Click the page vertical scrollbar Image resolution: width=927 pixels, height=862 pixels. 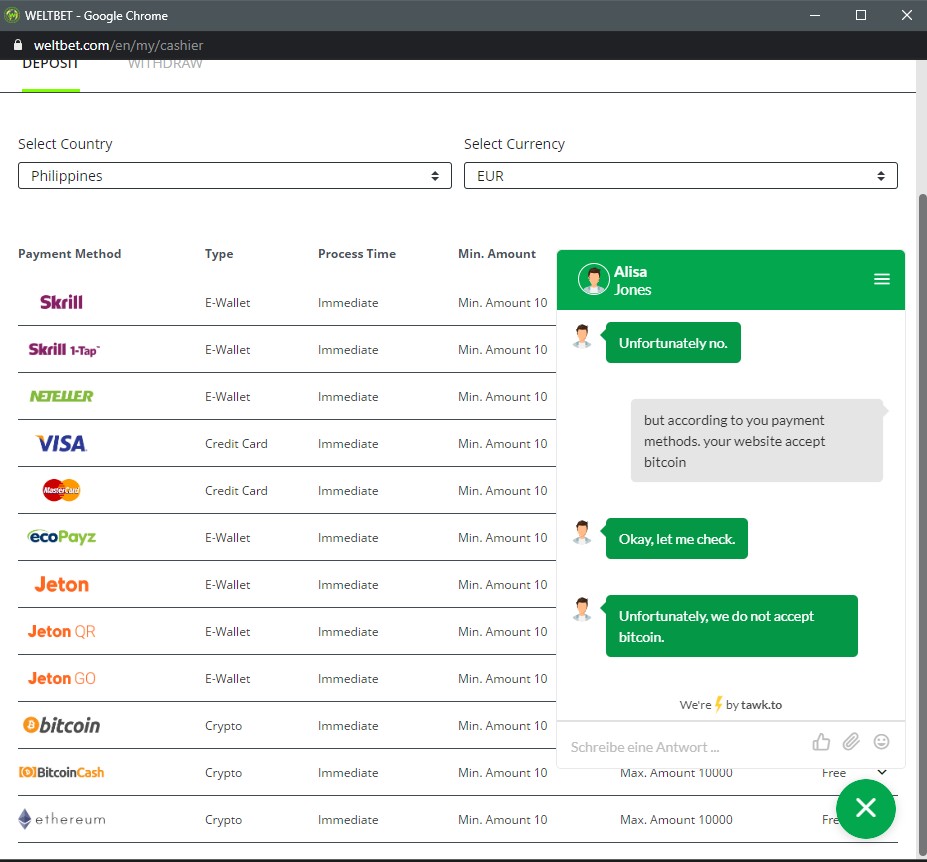[x=922, y=525]
